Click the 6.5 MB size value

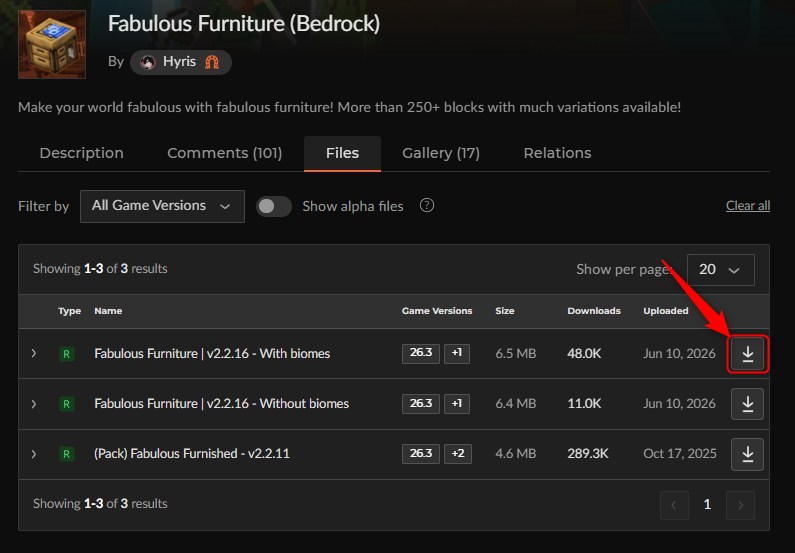coord(516,353)
